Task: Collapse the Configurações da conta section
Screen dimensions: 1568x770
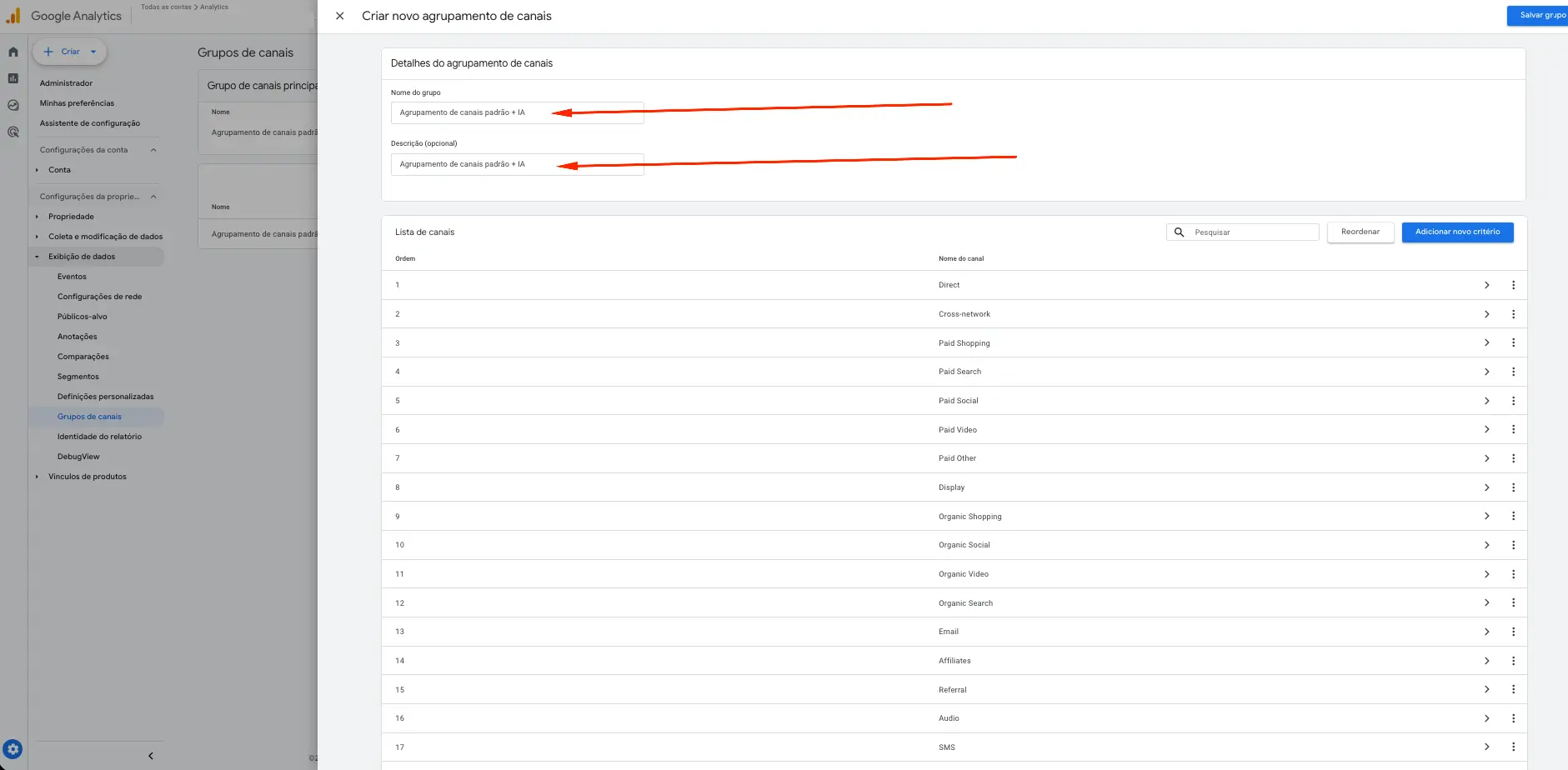Action: [x=153, y=150]
